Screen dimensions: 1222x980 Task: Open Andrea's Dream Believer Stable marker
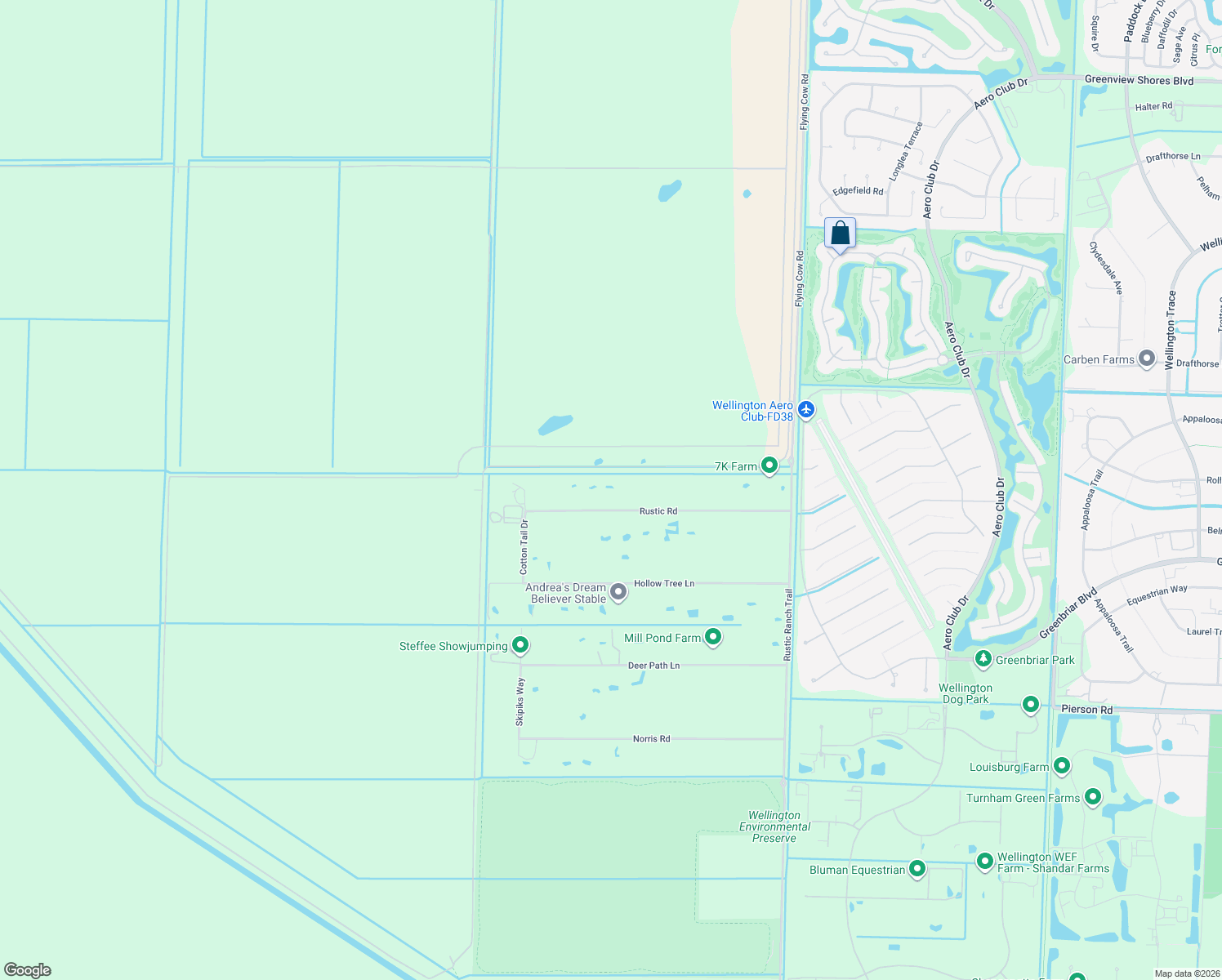(618, 593)
